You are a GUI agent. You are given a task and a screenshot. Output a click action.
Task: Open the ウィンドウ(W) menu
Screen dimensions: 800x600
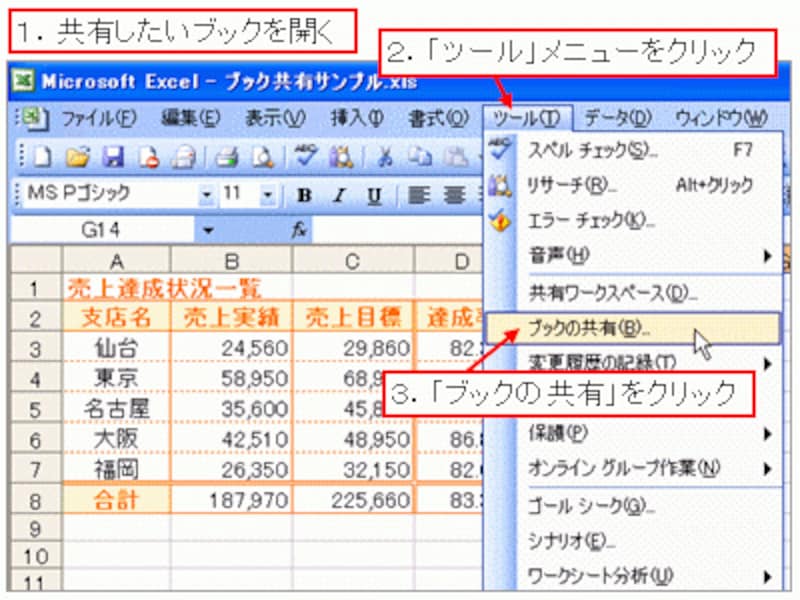click(721, 119)
